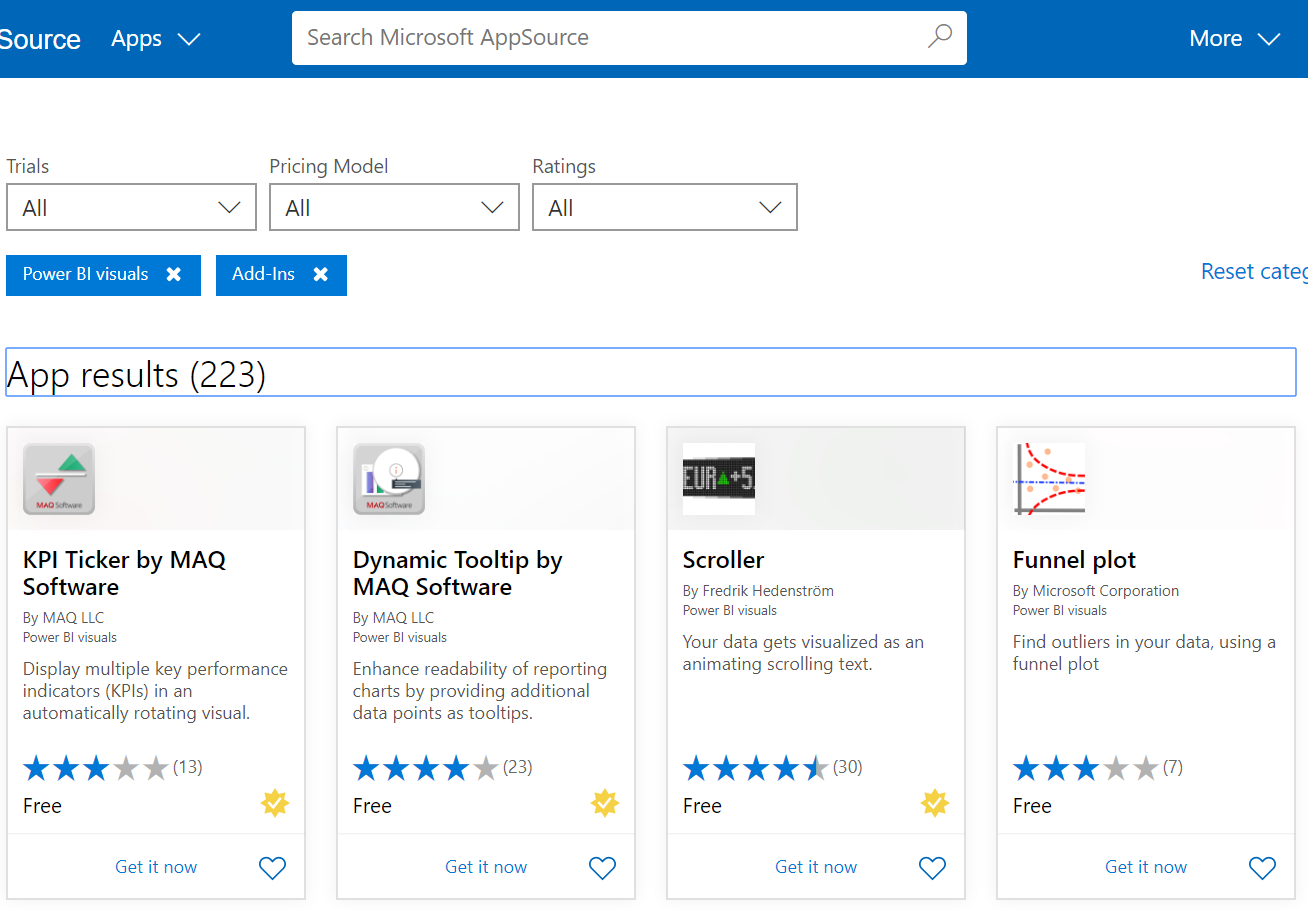Add KPI Ticker to favorites heart
Image resolution: width=1308 pixels, height=910 pixels.
pyautogui.click(x=272, y=868)
